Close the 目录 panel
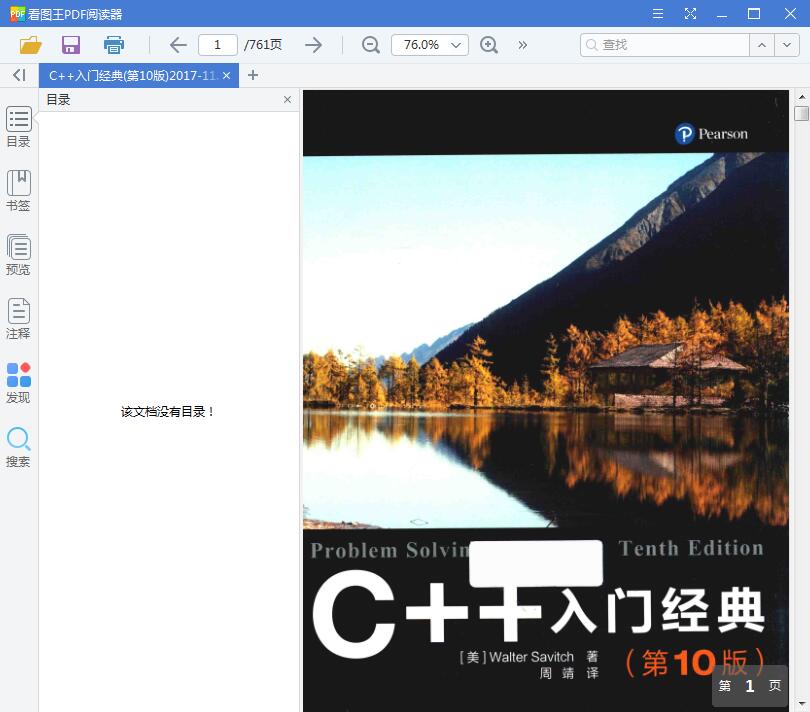 click(287, 100)
